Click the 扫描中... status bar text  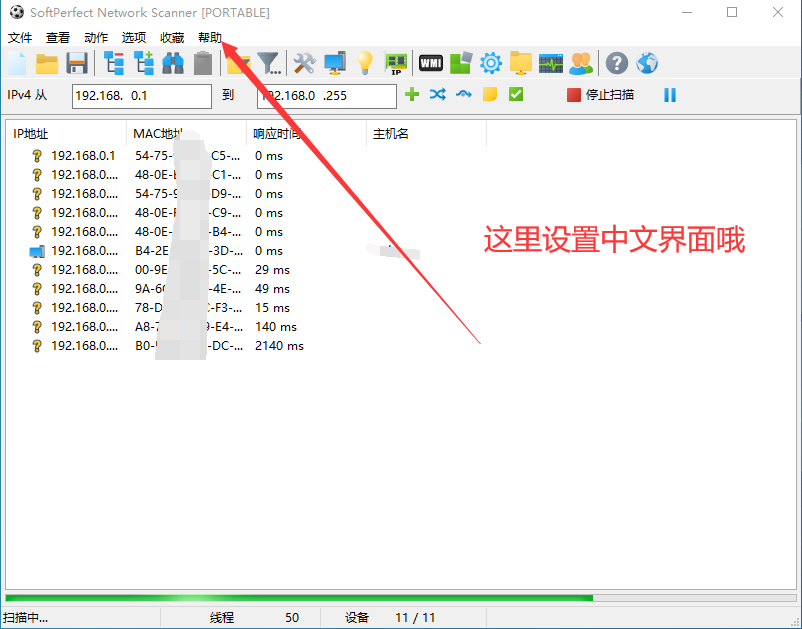(26, 618)
